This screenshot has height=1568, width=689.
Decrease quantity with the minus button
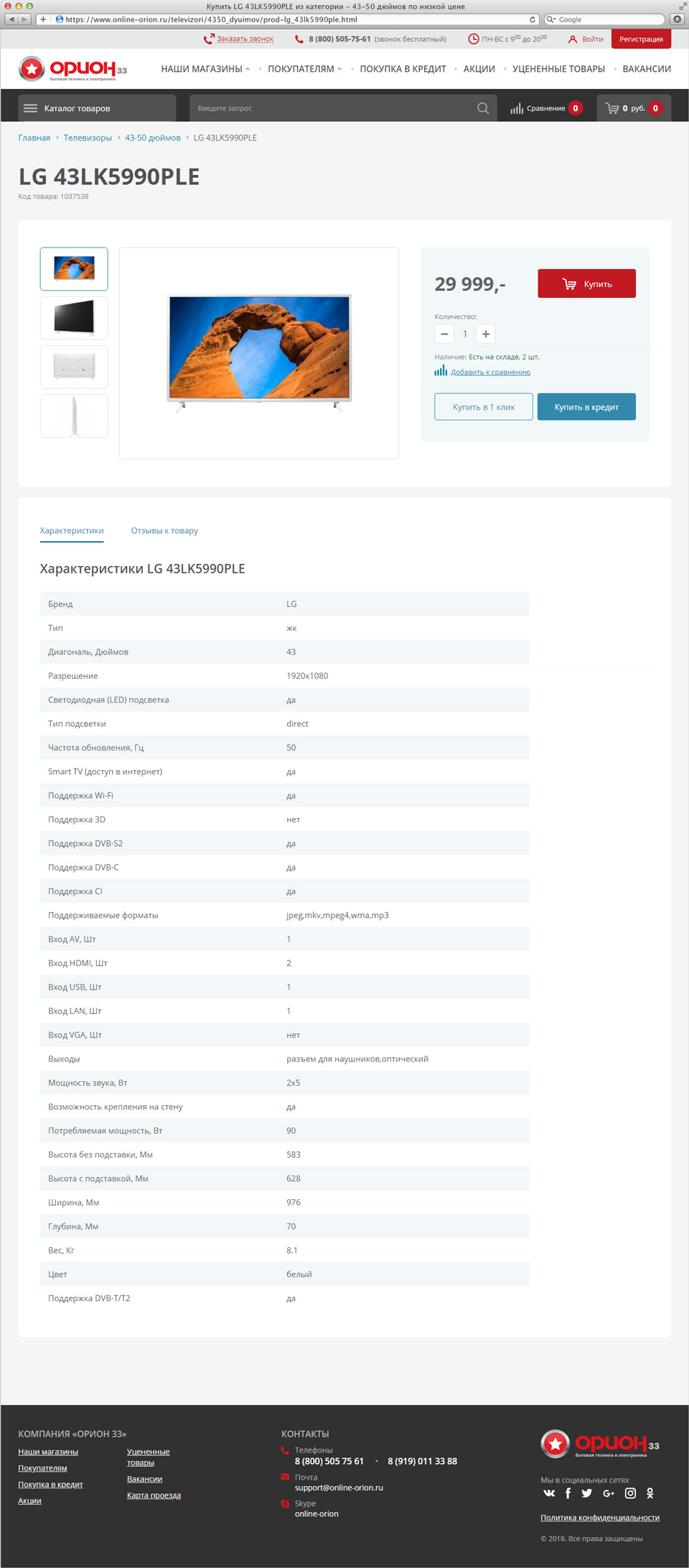[x=444, y=334]
